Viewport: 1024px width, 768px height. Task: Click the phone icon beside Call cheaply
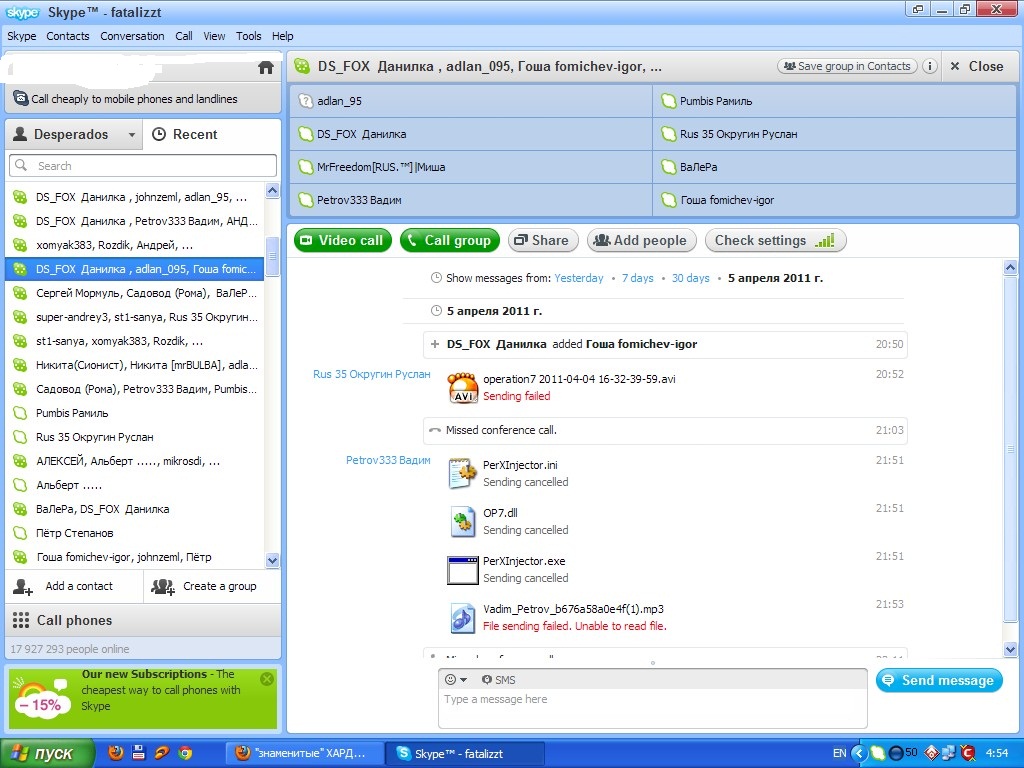point(20,99)
